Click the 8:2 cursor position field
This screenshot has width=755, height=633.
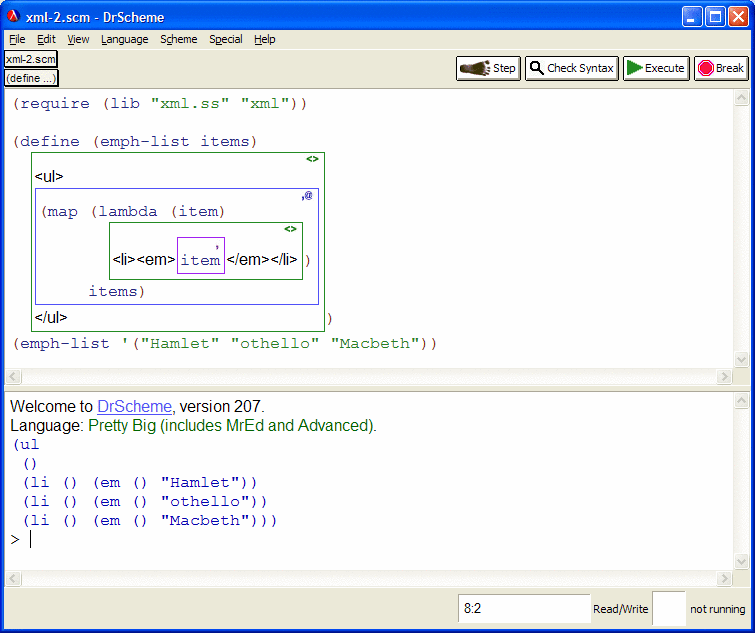point(524,608)
